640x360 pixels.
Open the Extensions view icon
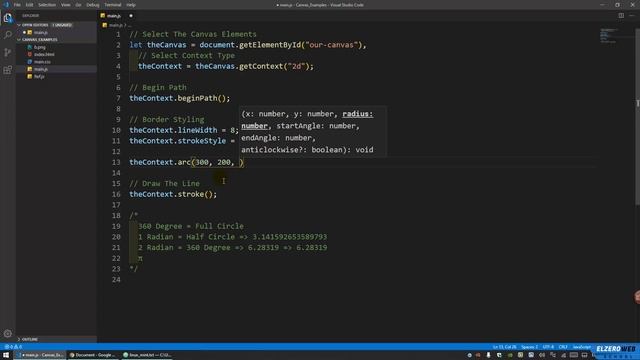pos(8,70)
